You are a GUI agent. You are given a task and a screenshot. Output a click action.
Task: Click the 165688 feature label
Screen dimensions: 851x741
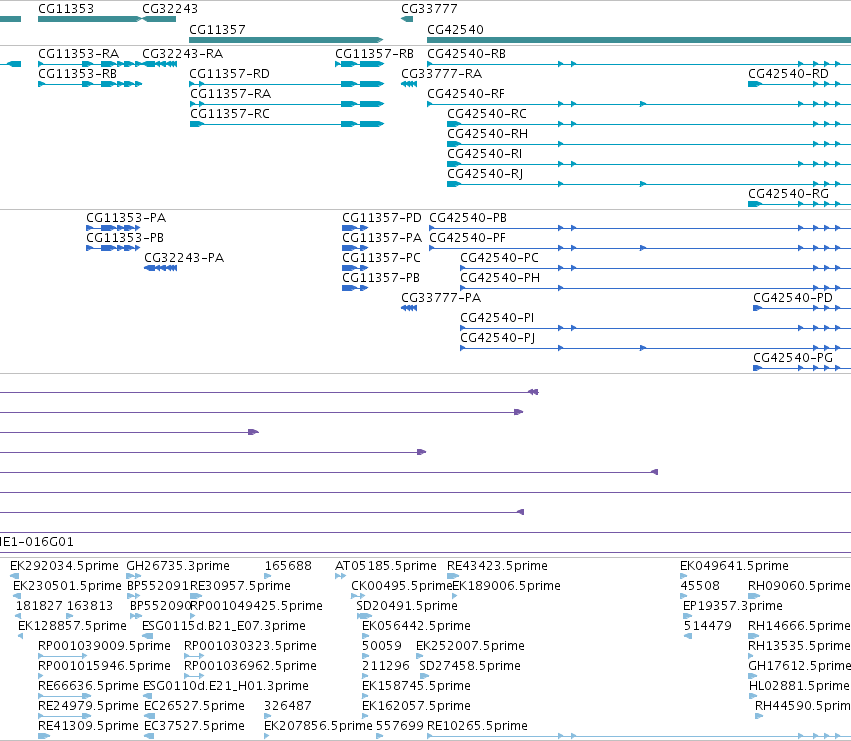pyautogui.click(x=288, y=566)
